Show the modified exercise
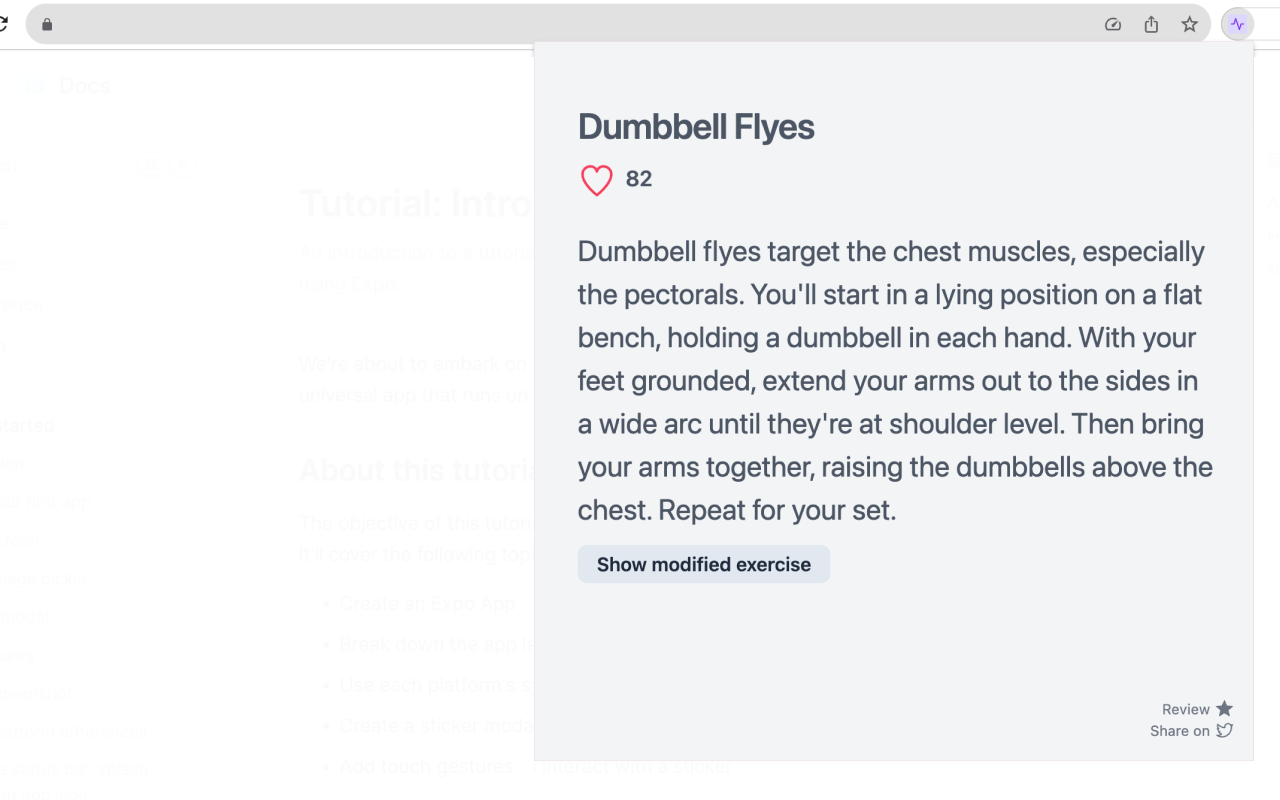 pos(704,564)
